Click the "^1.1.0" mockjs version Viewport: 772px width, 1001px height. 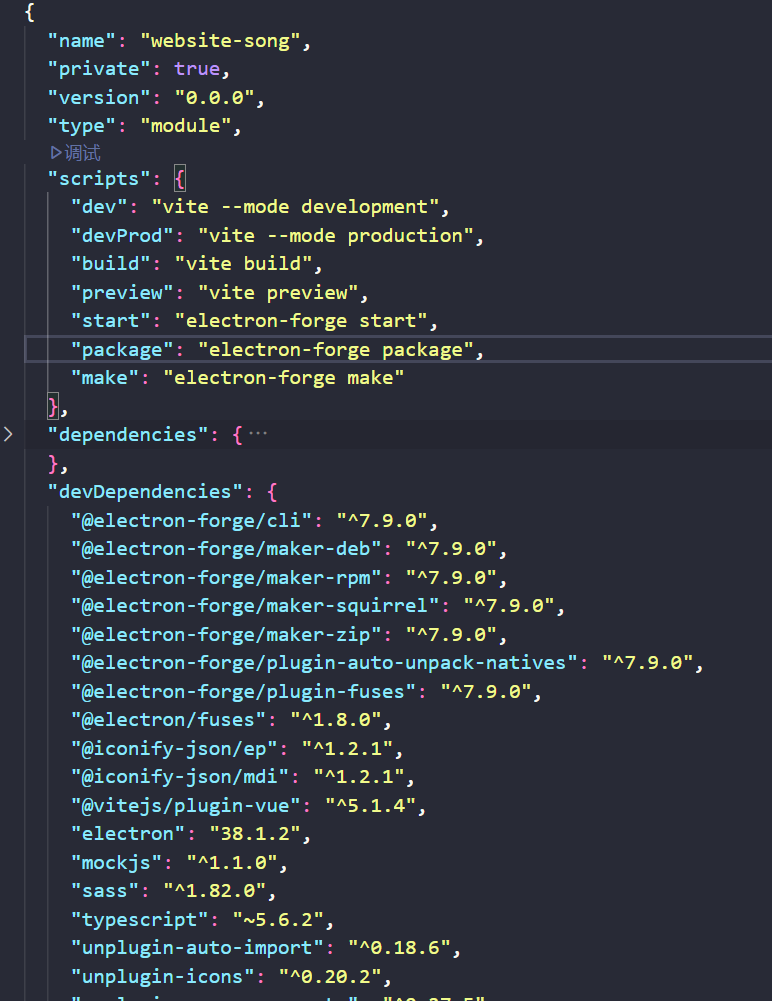[x=232, y=863]
